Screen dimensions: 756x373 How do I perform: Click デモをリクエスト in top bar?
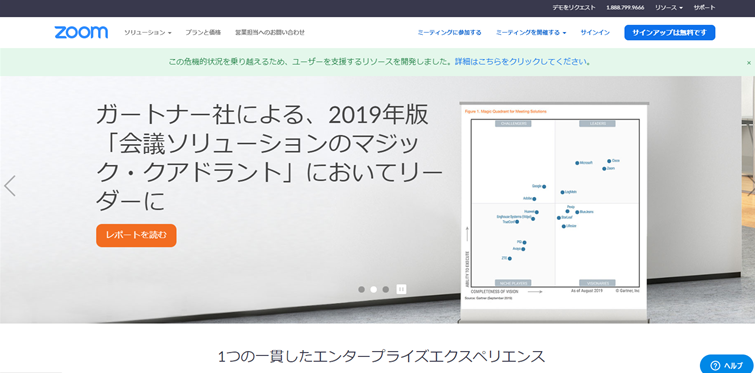(574, 8)
